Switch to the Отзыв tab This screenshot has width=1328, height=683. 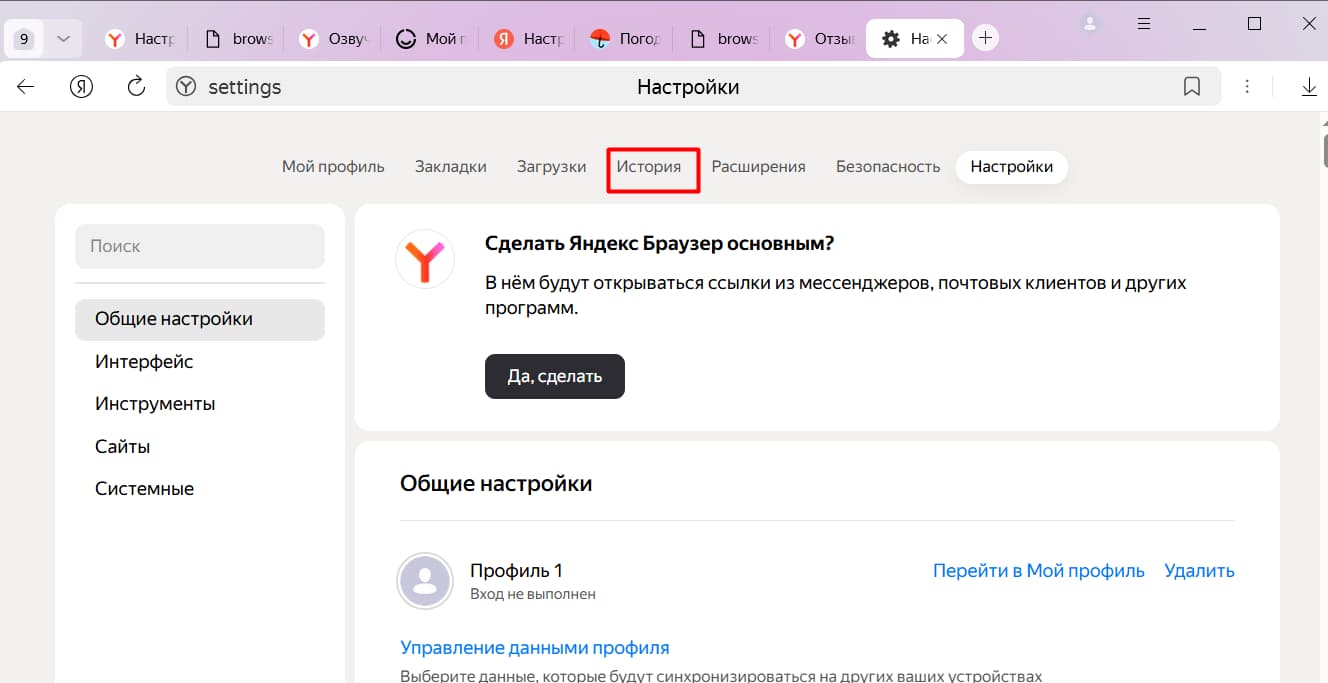coord(819,39)
